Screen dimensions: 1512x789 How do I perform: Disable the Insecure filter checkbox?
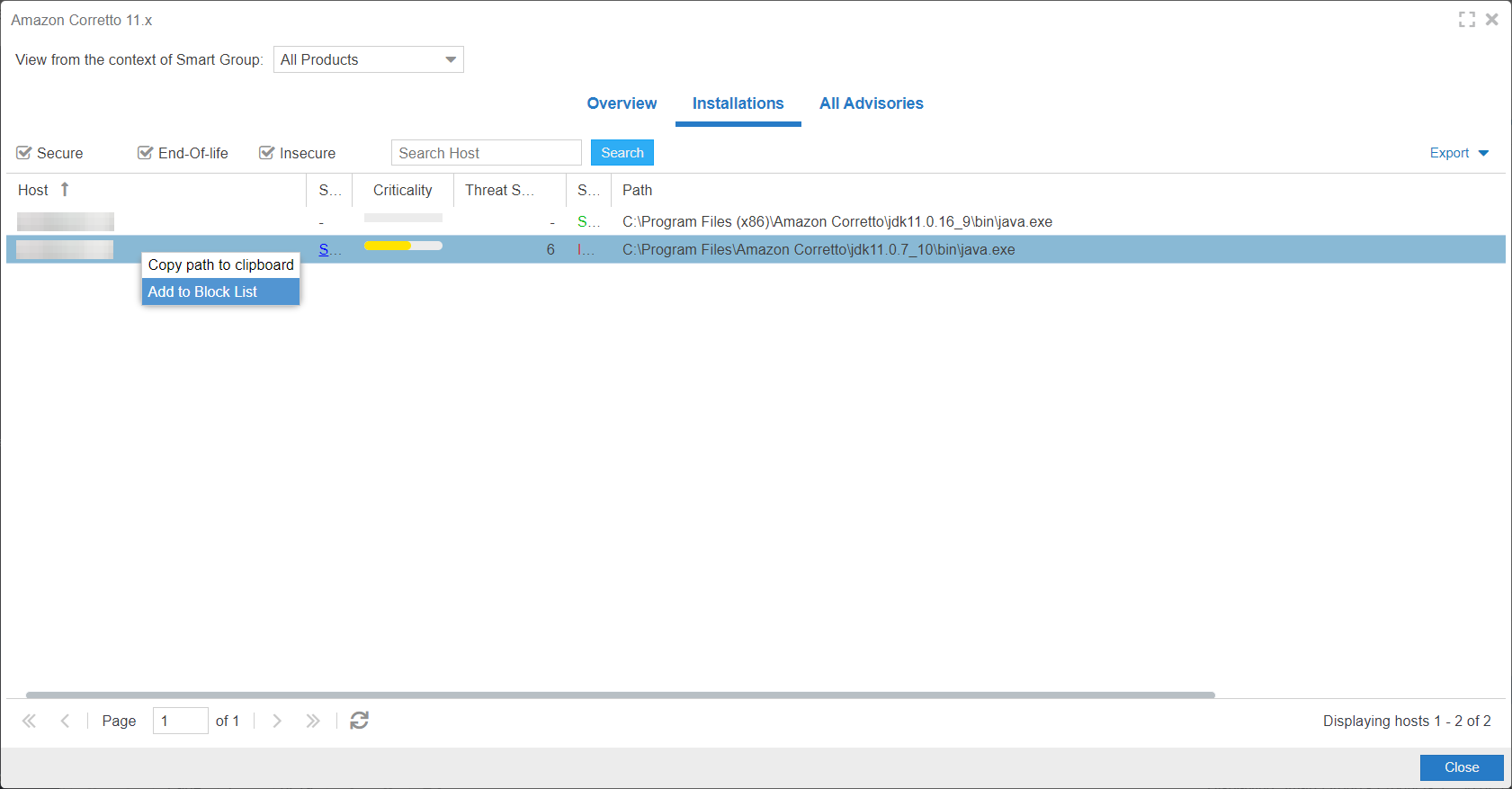[x=266, y=153]
